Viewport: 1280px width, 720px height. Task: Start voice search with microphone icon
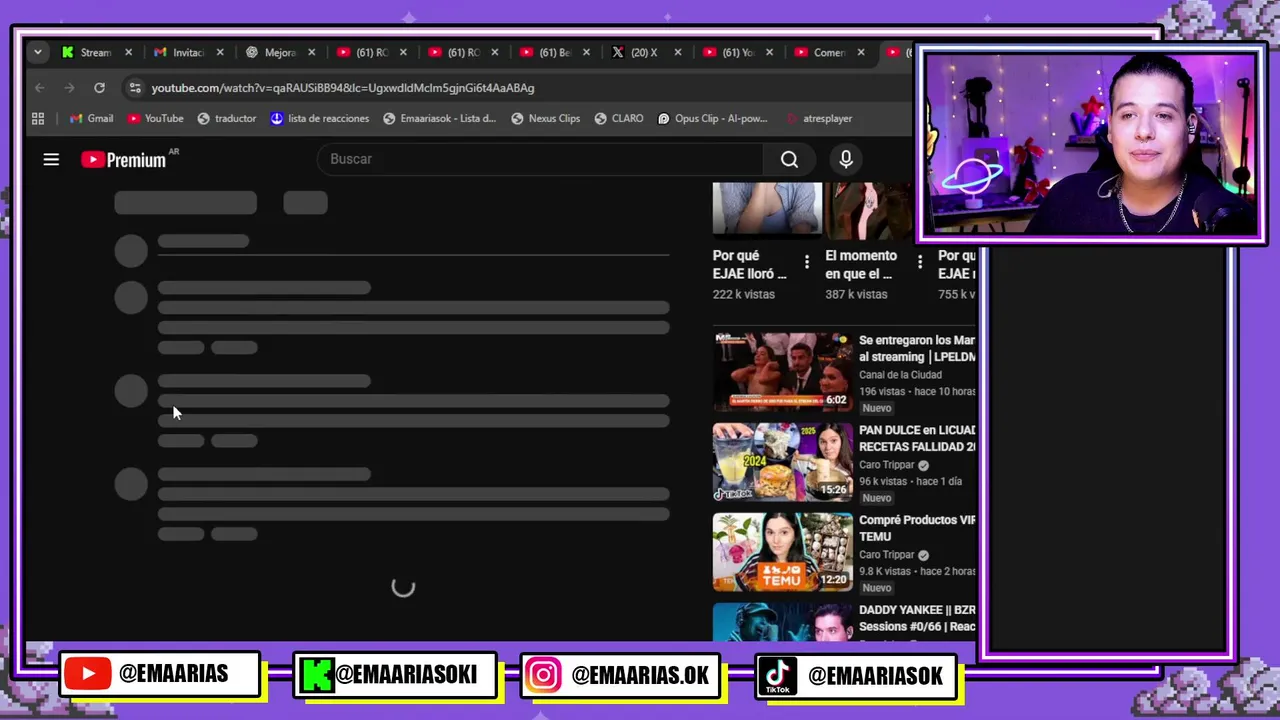[x=846, y=159]
